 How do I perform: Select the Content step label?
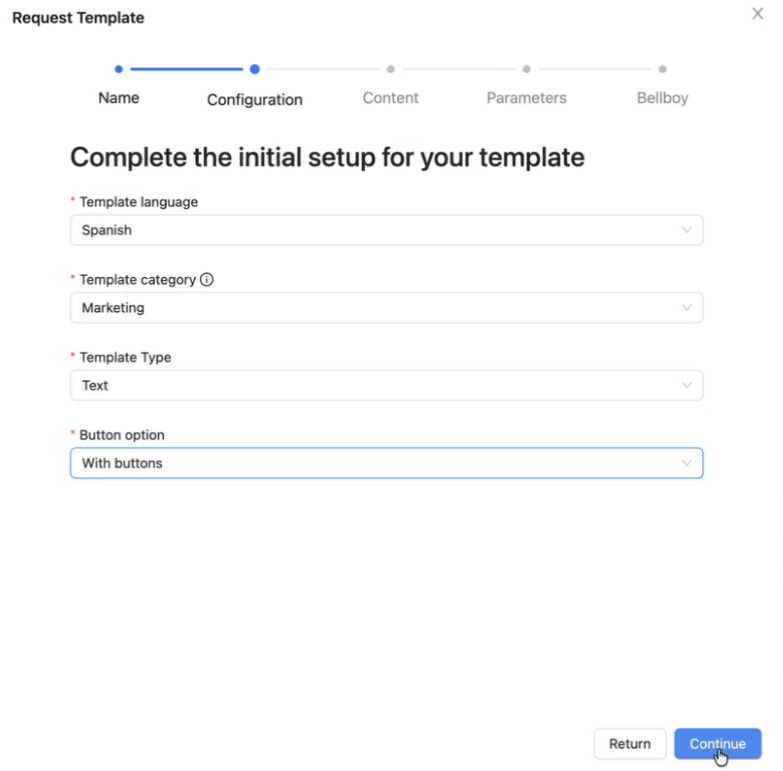pyautogui.click(x=390, y=98)
